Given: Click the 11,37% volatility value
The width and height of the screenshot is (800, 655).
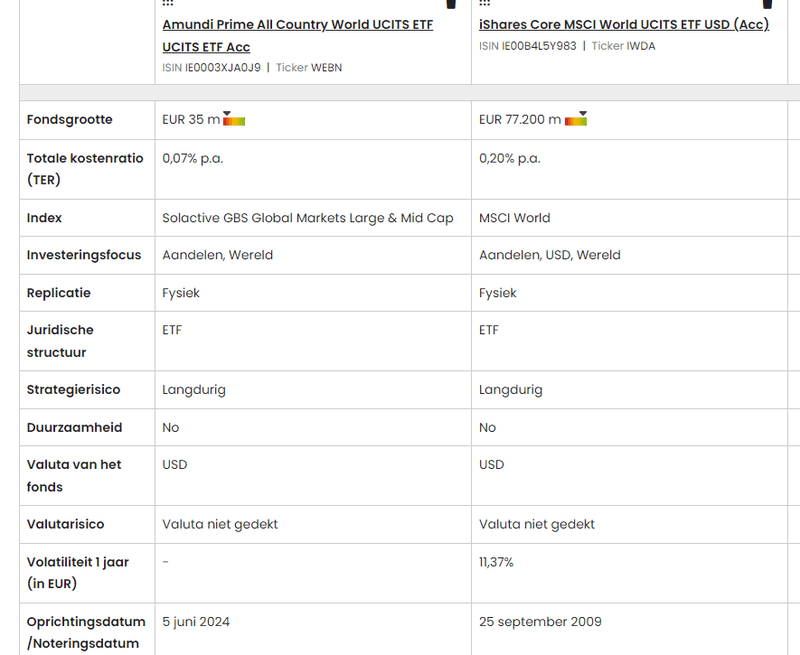Looking at the screenshot, I should [496, 563].
